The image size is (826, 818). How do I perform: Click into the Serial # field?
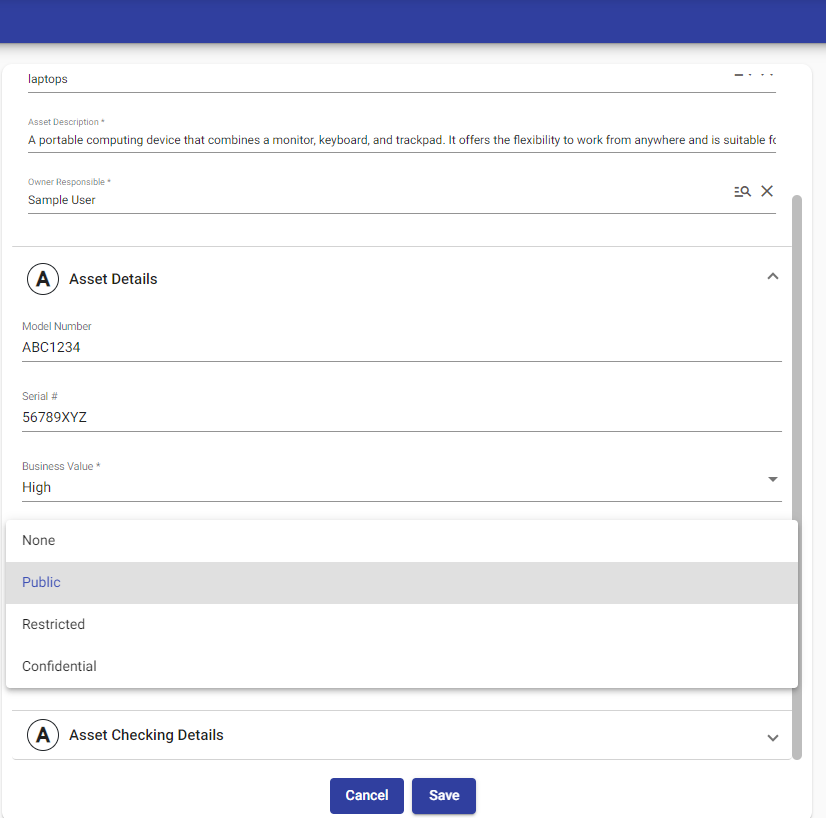tap(400, 418)
